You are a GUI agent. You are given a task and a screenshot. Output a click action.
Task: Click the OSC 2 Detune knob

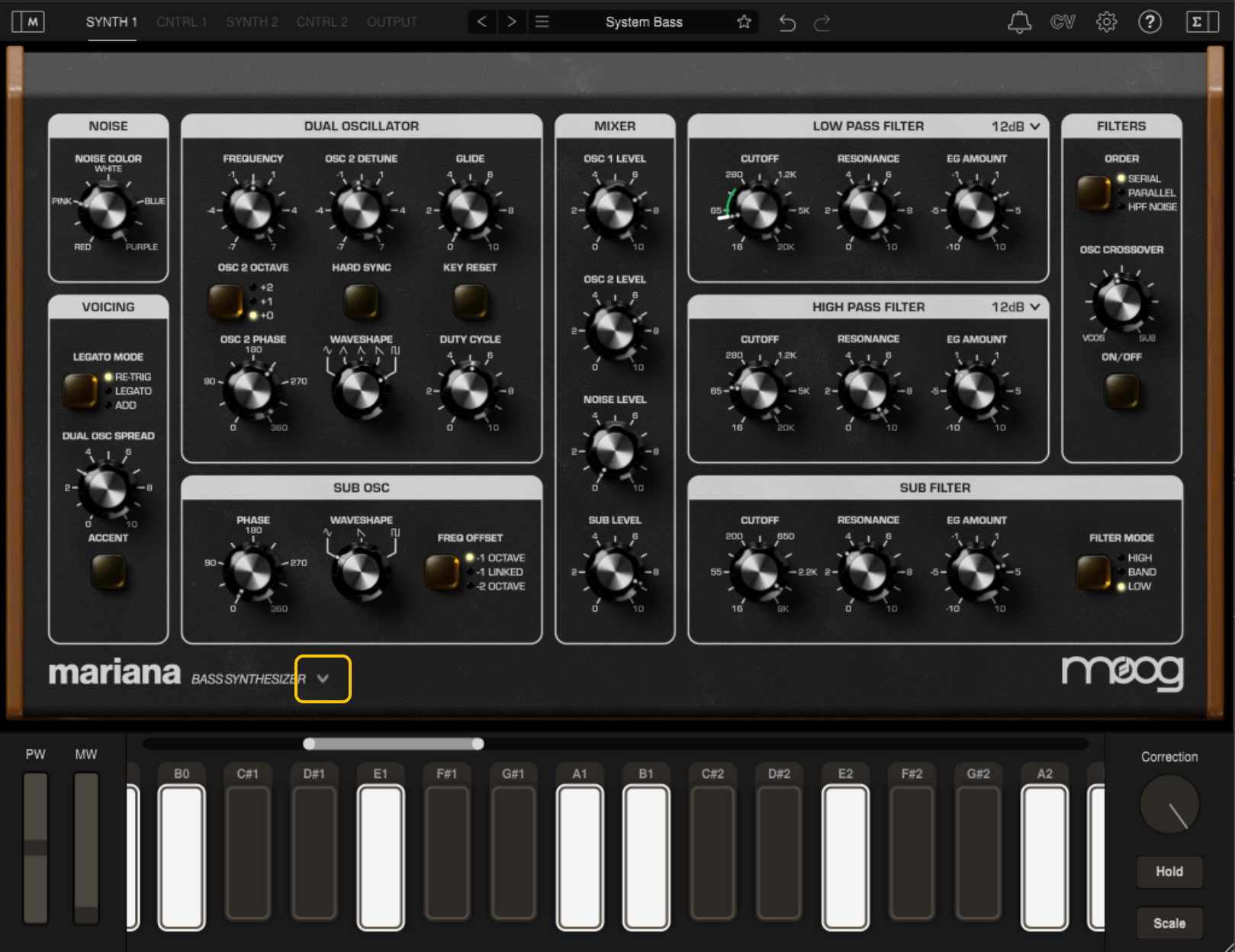(360, 210)
